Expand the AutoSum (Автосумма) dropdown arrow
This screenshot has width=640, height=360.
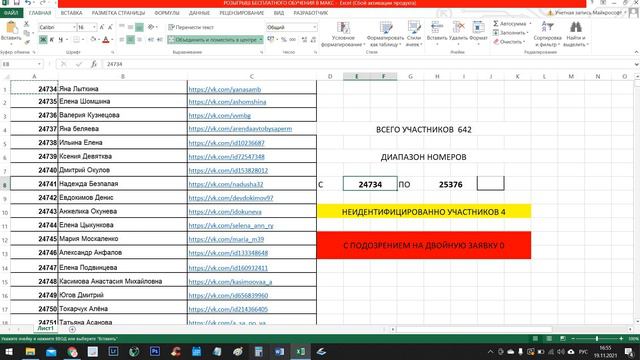[530, 24]
